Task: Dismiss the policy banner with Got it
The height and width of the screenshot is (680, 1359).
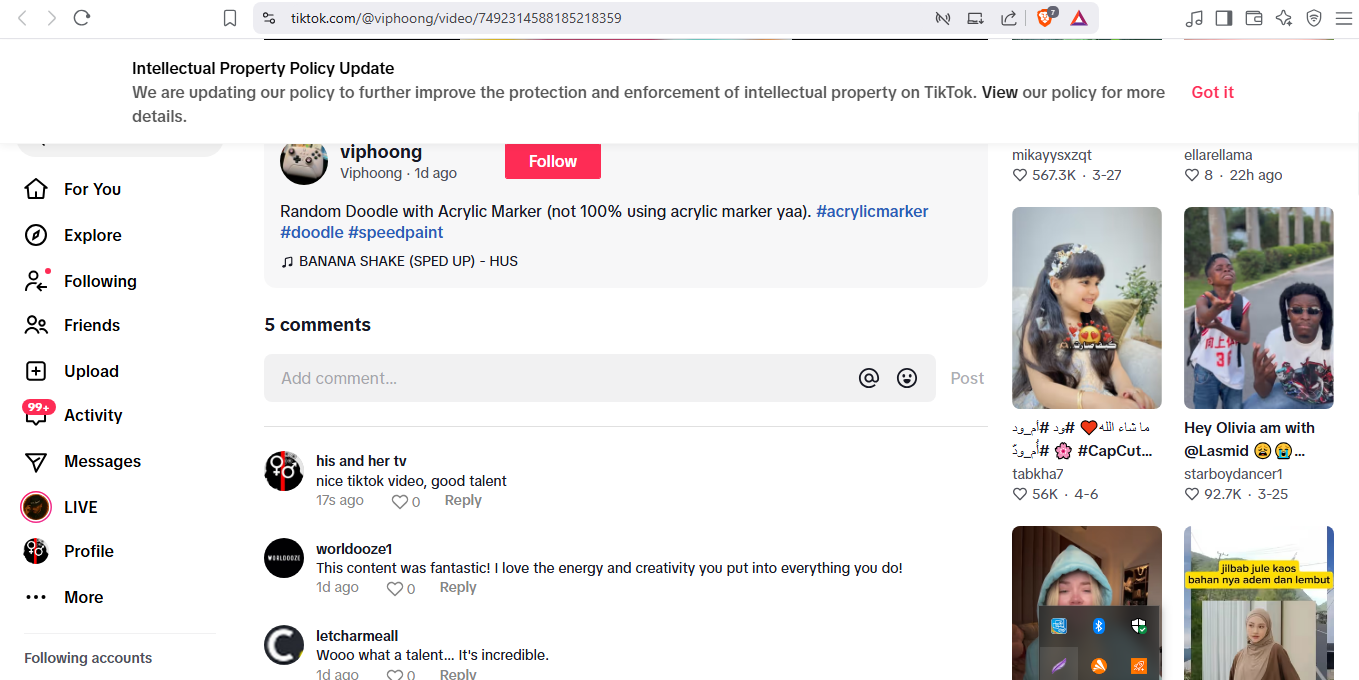Action: [x=1212, y=92]
